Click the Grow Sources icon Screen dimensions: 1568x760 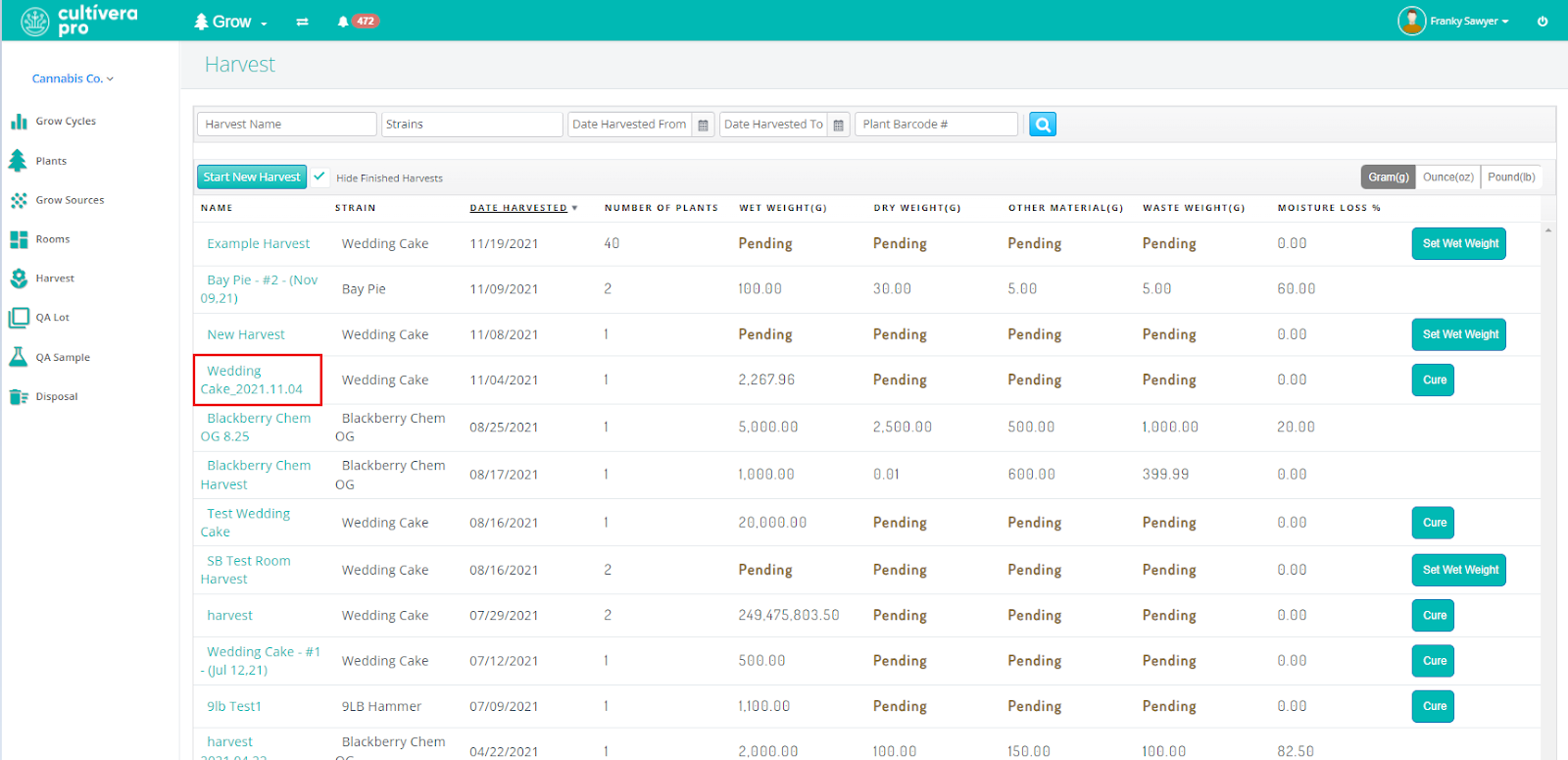point(19,200)
